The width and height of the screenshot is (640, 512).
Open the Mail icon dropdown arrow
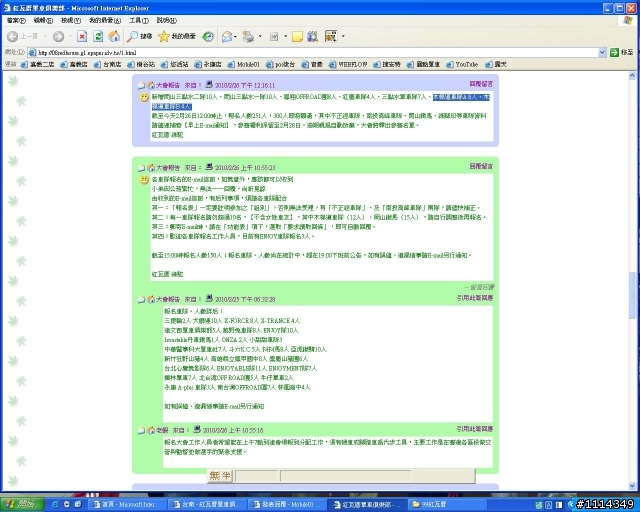[x=236, y=37]
